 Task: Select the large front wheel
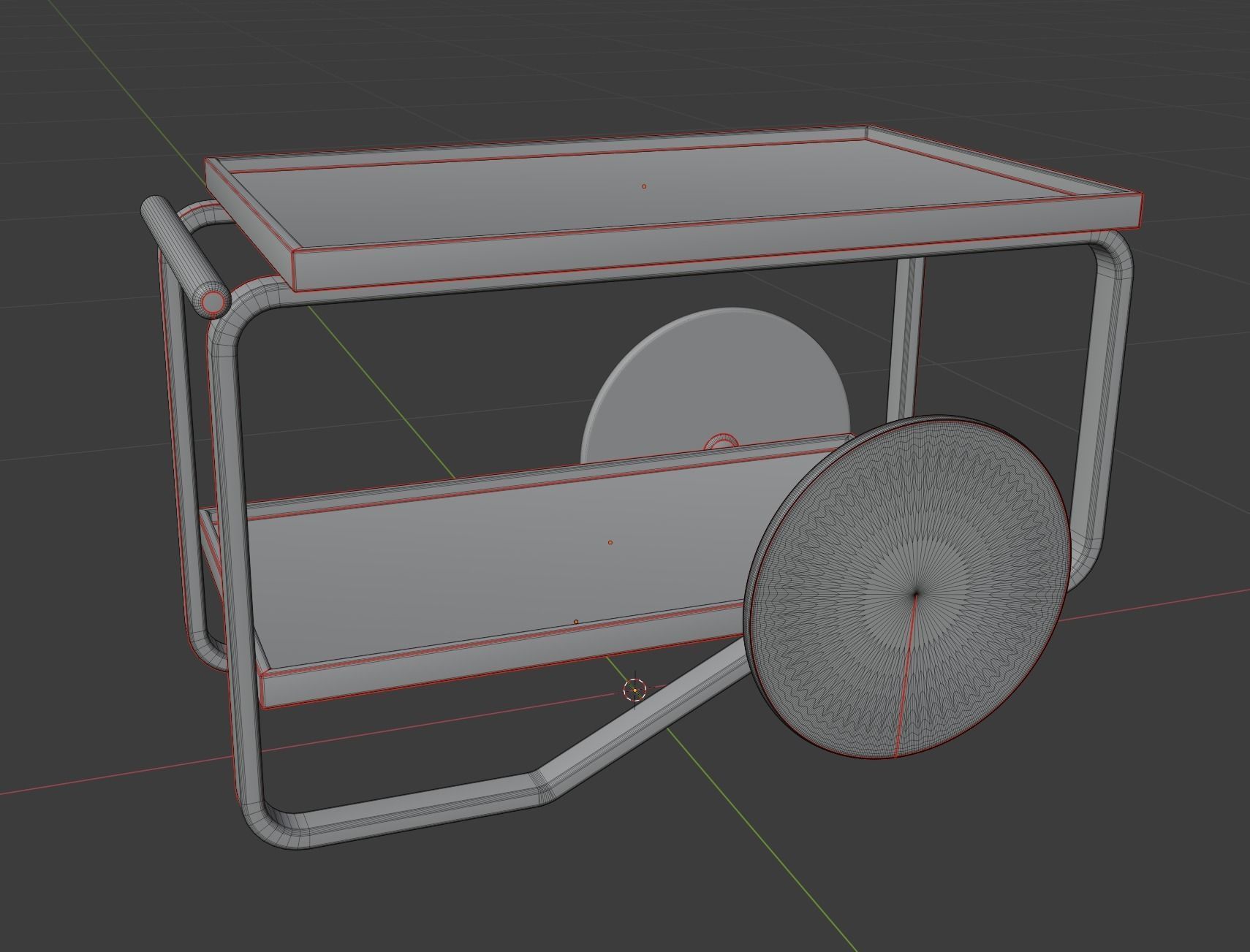(x=907, y=587)
